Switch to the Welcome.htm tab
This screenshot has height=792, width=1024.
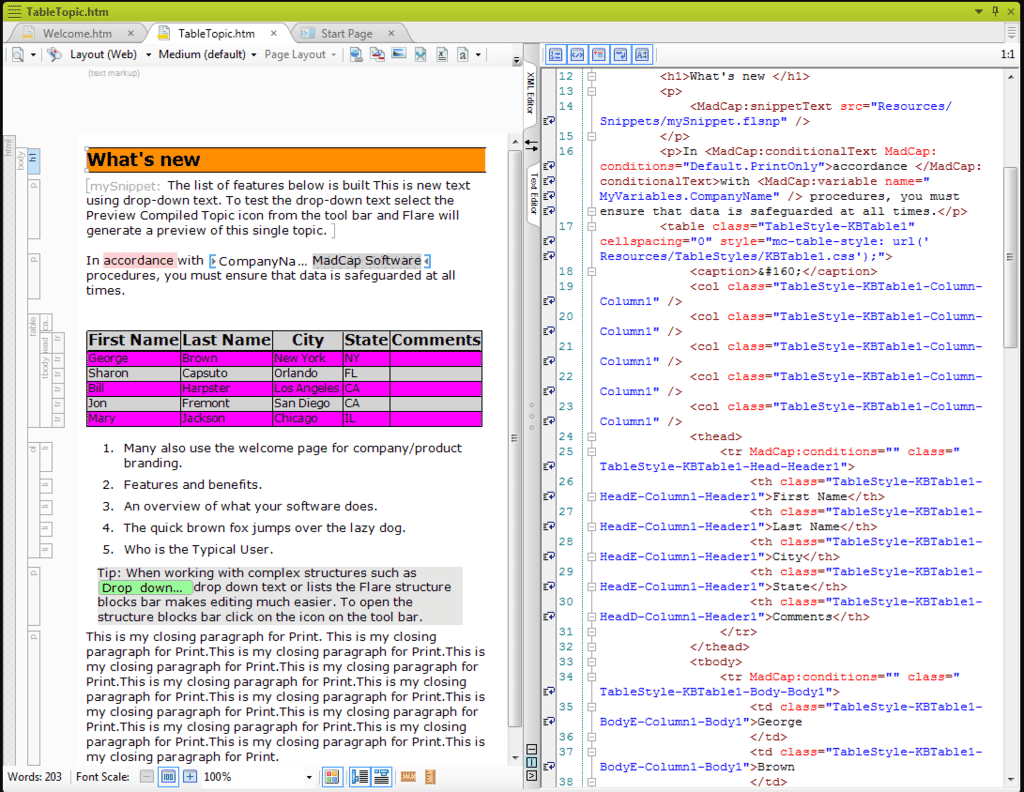[78, 33]
